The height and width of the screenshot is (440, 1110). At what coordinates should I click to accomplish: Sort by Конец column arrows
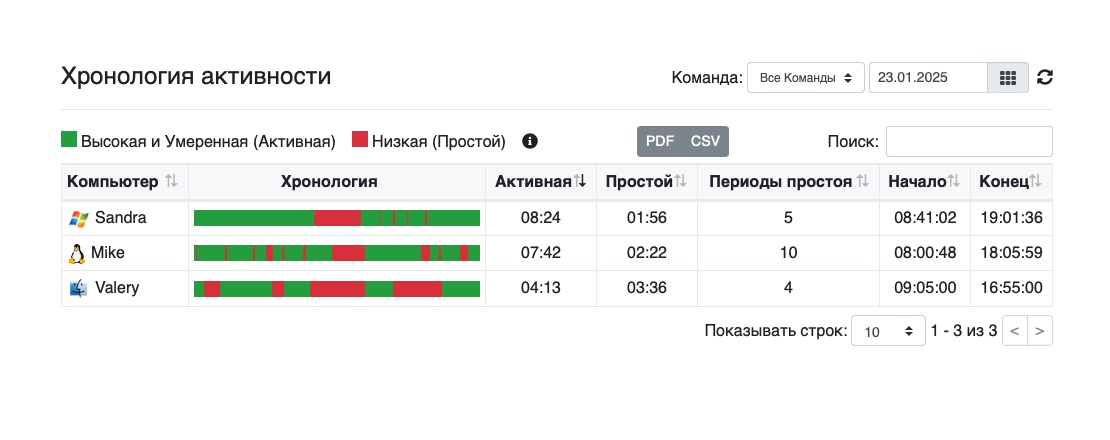[x=1036, y=182]
